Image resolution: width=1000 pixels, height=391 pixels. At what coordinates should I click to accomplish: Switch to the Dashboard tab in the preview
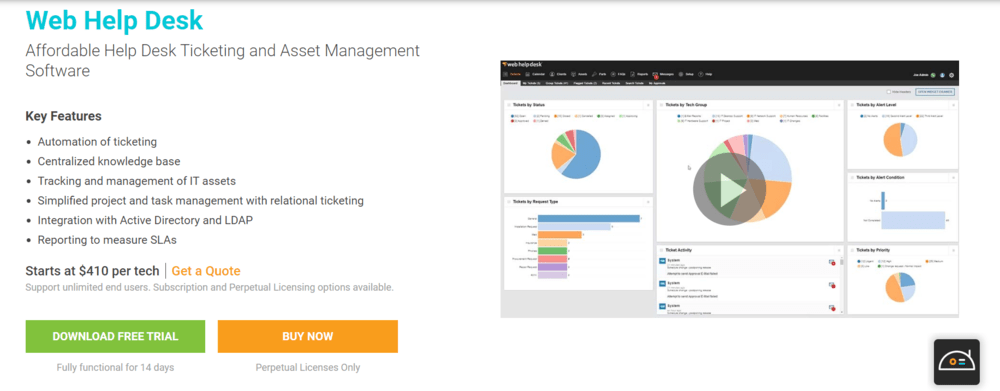click(x=510, y=83)
